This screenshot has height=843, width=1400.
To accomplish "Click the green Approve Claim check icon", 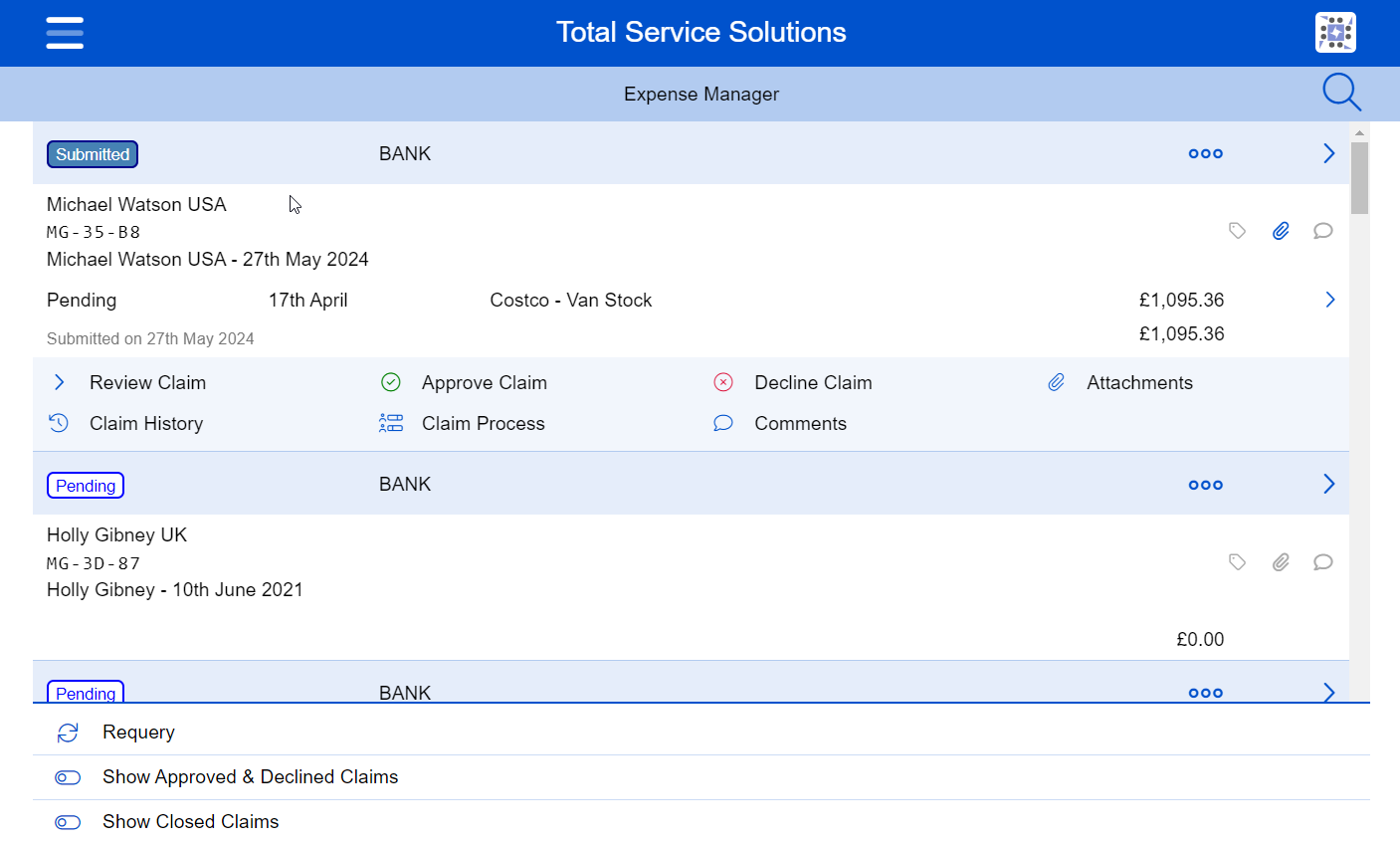I will pyautogui.click(x=391, y=382).
